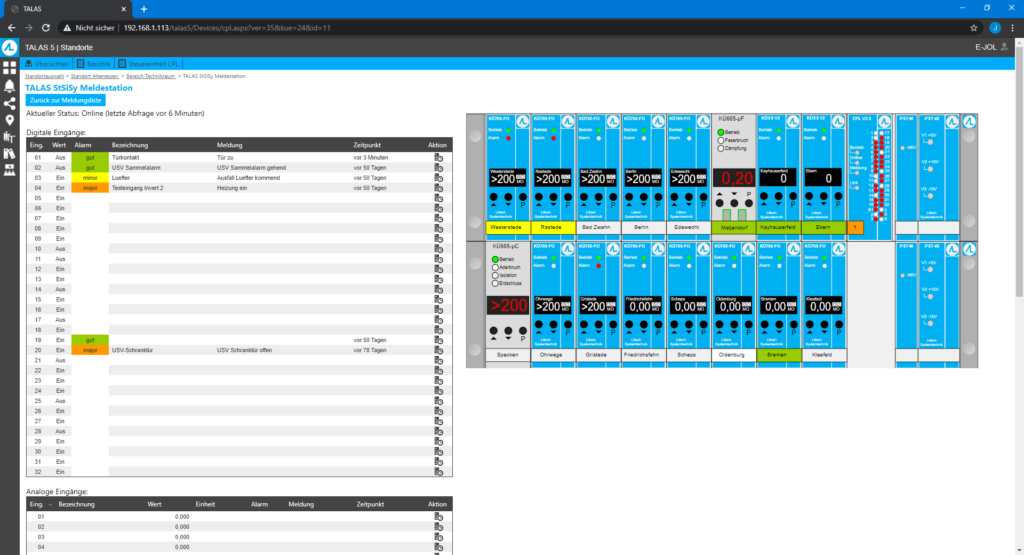
Task: Open action icon for analog input 01
Action: [438, 516]
